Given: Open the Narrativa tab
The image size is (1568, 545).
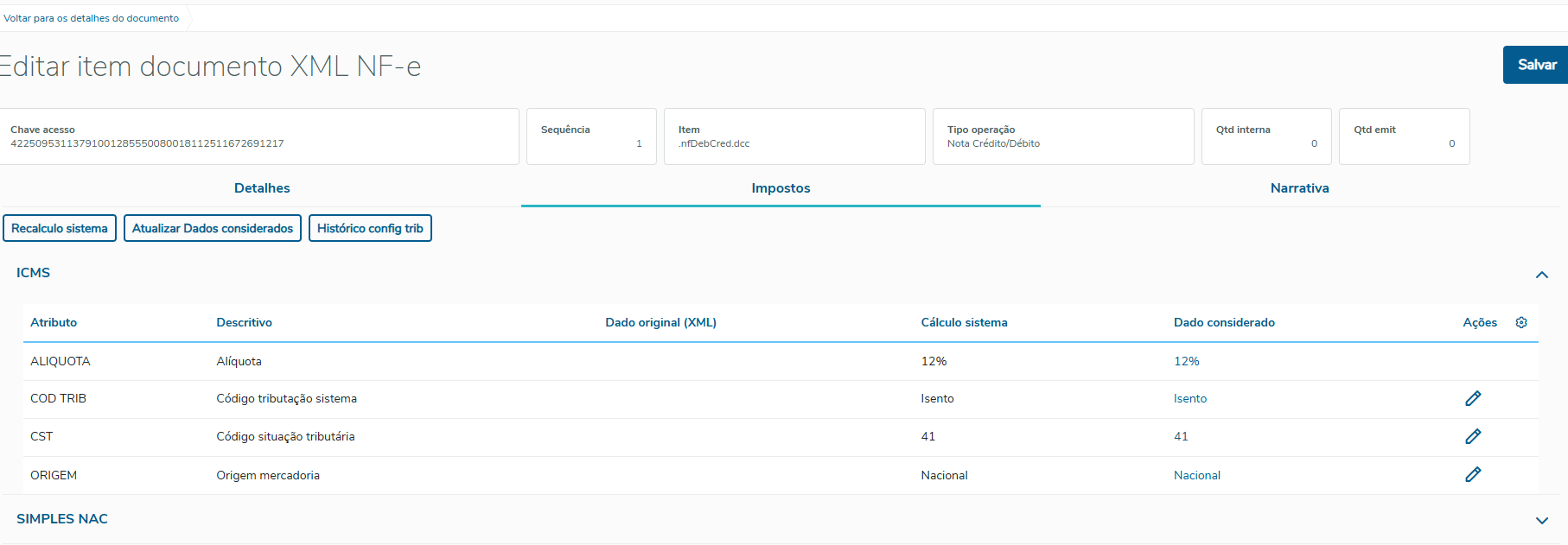Looking at the screenshot, I should pyautogui.click(x=1299, y=188).
